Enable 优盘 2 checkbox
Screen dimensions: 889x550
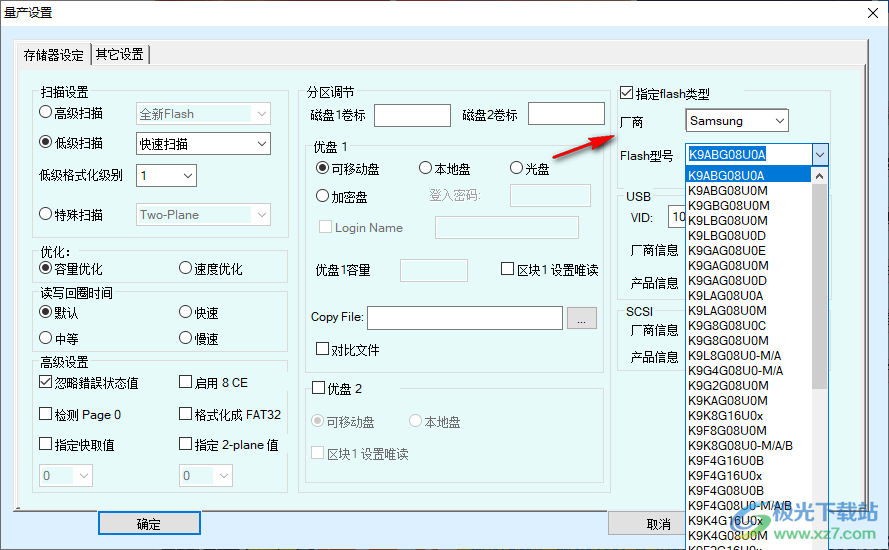point(319,388)
